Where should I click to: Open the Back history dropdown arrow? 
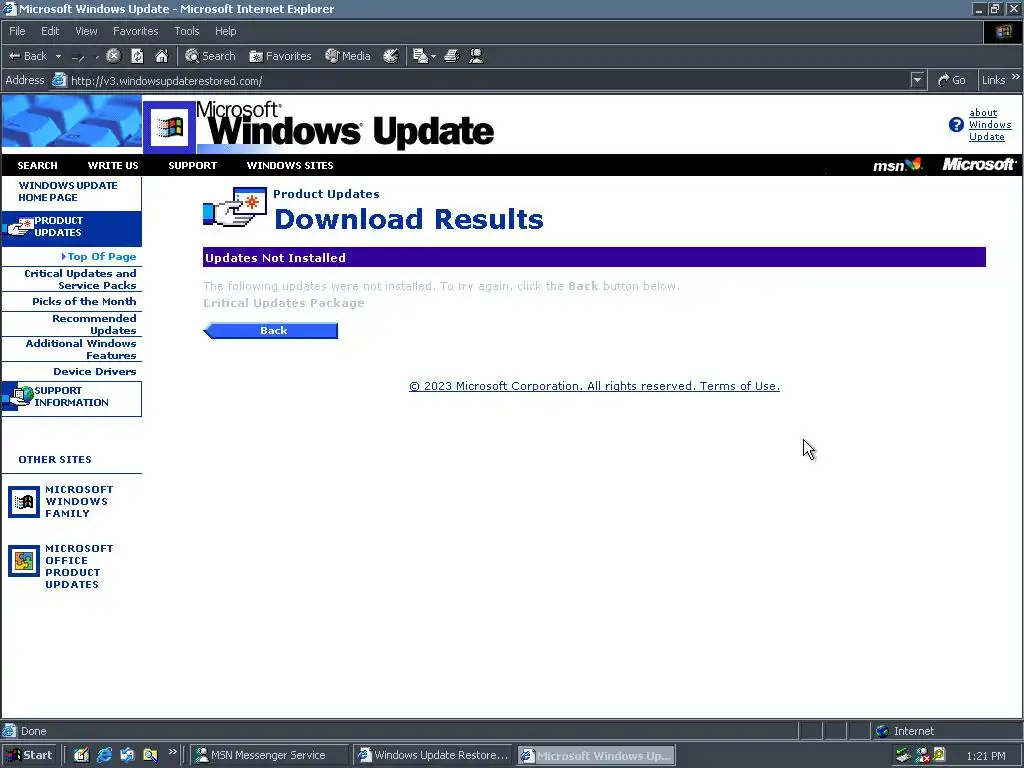[x=58, y=57]
